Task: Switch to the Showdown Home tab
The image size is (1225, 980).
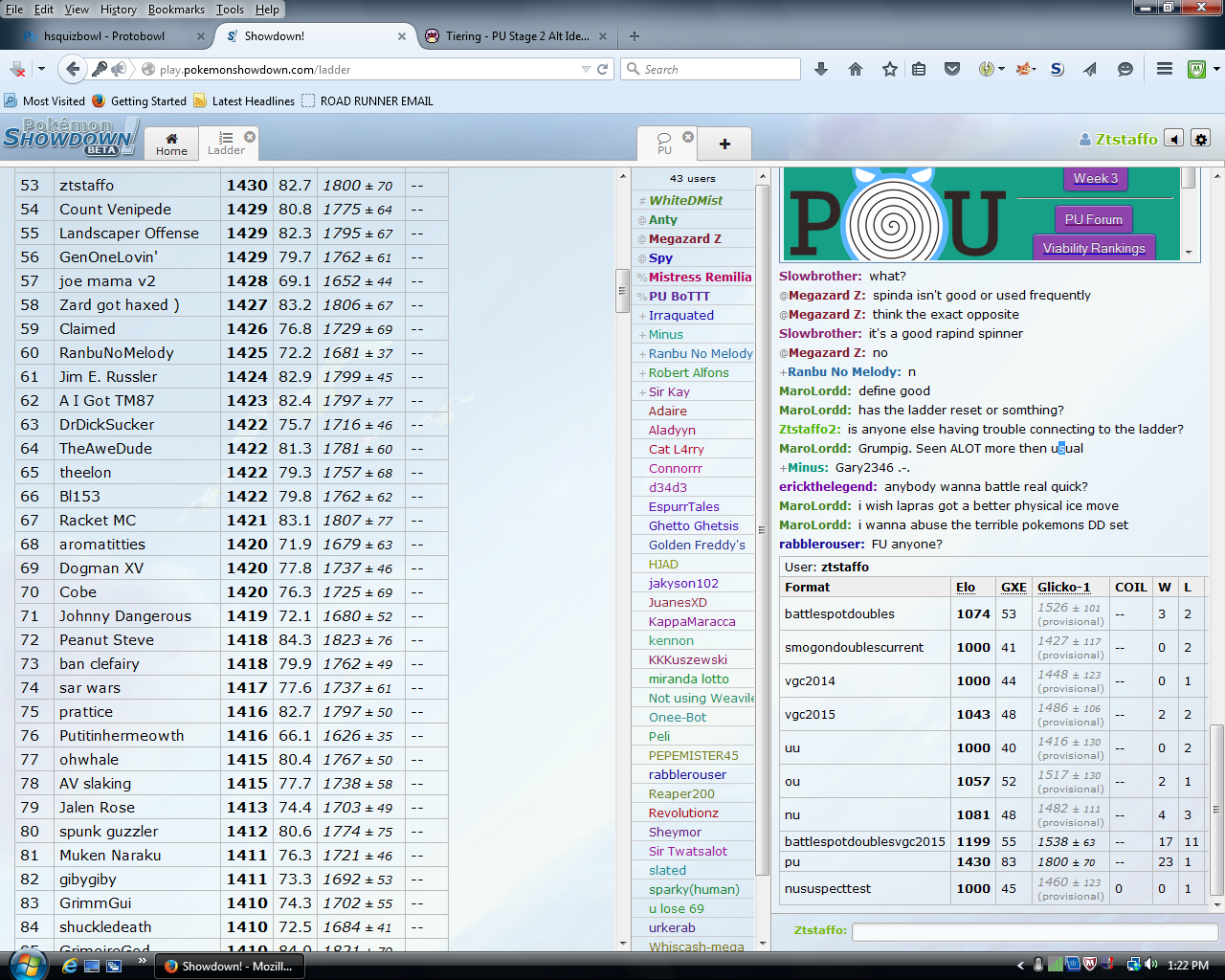Action: [171, 144]
